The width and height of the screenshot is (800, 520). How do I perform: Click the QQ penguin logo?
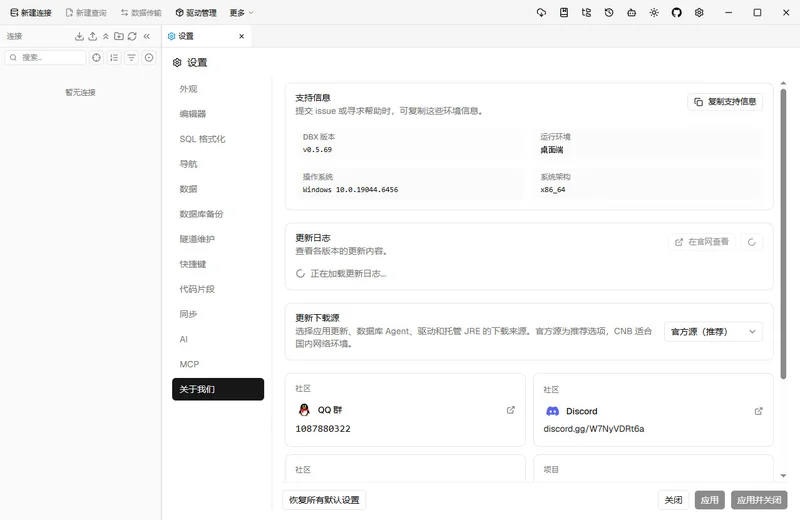point(304,410)
